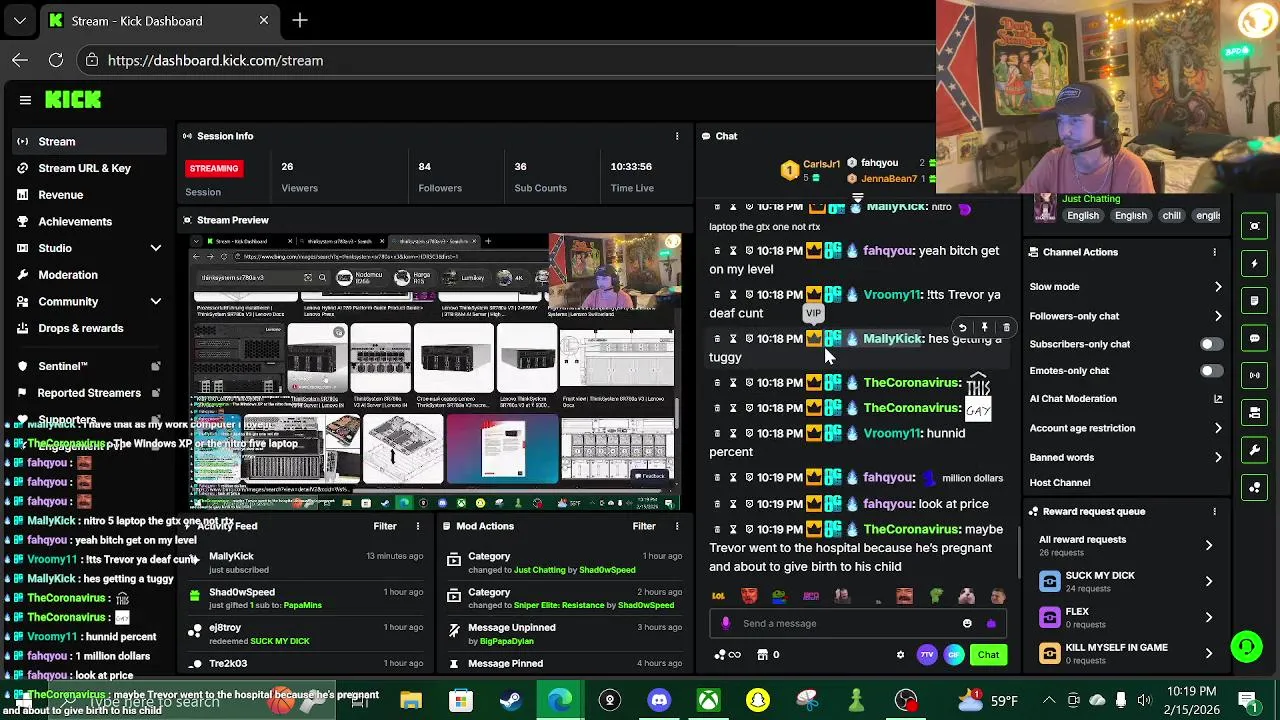Click the browser address bar URL
1280x720 pixels.
(x=215, y=60)
